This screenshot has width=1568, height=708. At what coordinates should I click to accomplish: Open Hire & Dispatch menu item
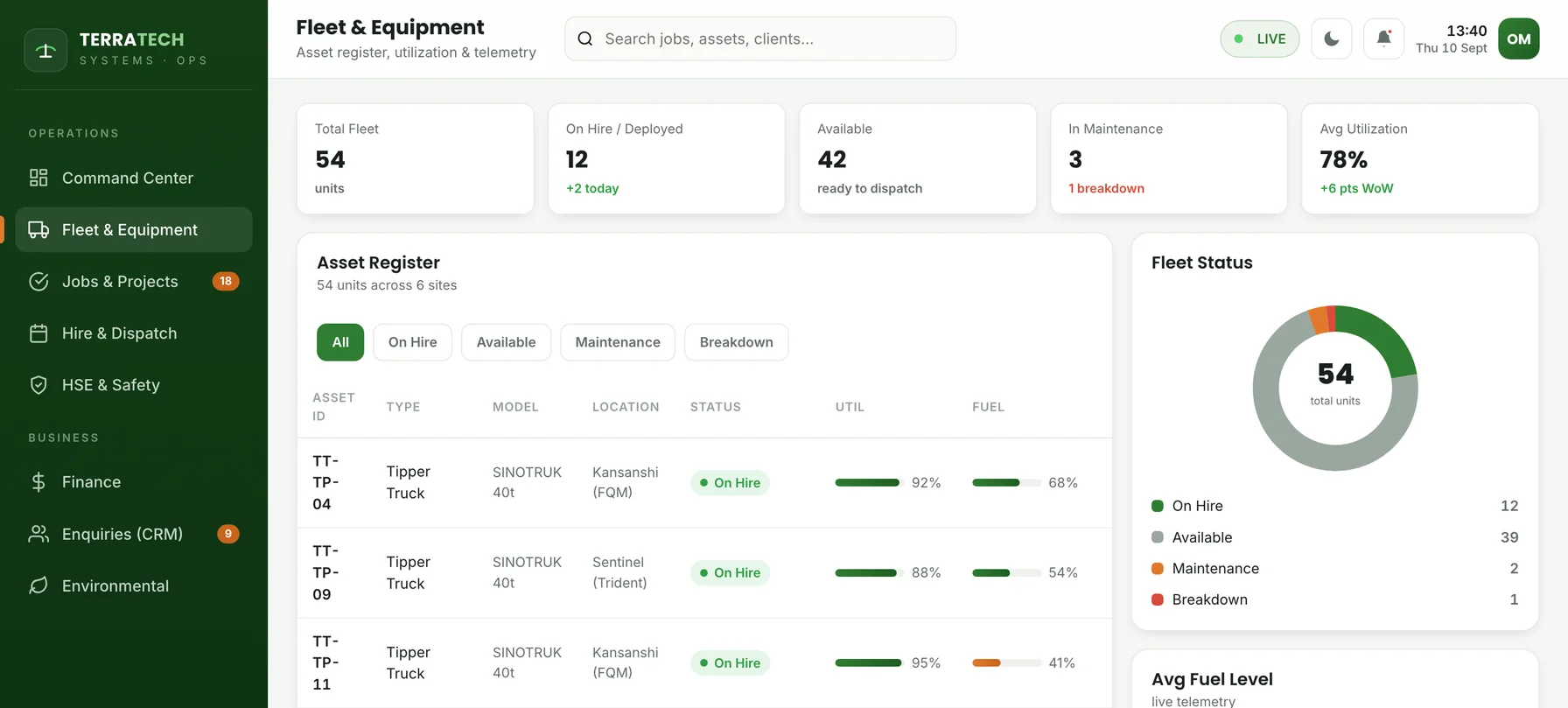(134, 333)
